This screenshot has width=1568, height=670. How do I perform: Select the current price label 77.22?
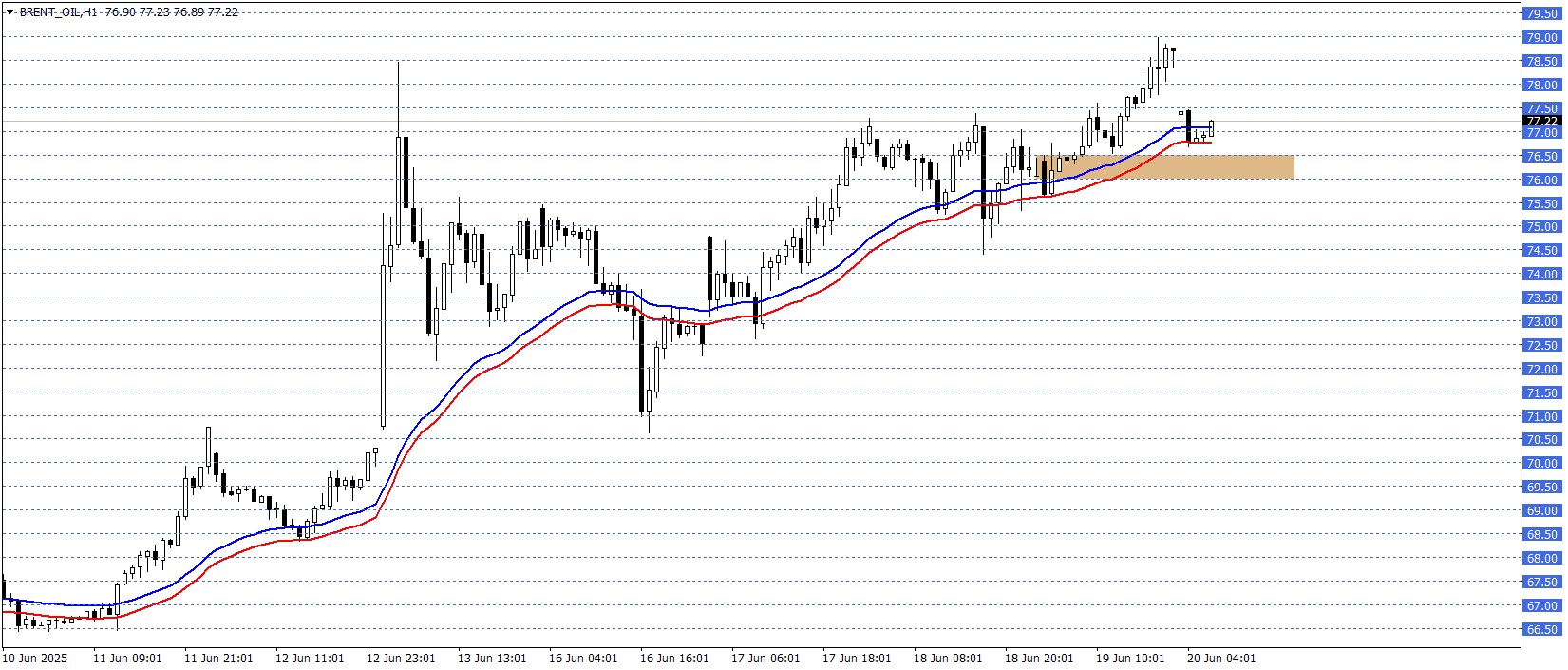point(1541,121)
